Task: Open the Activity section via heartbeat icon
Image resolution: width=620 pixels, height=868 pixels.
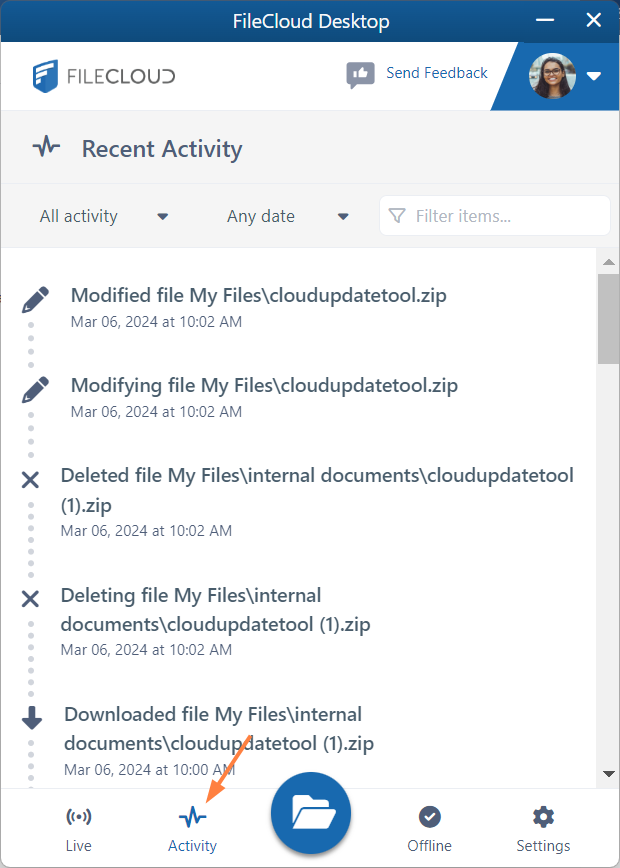Action: pos(192,815)
